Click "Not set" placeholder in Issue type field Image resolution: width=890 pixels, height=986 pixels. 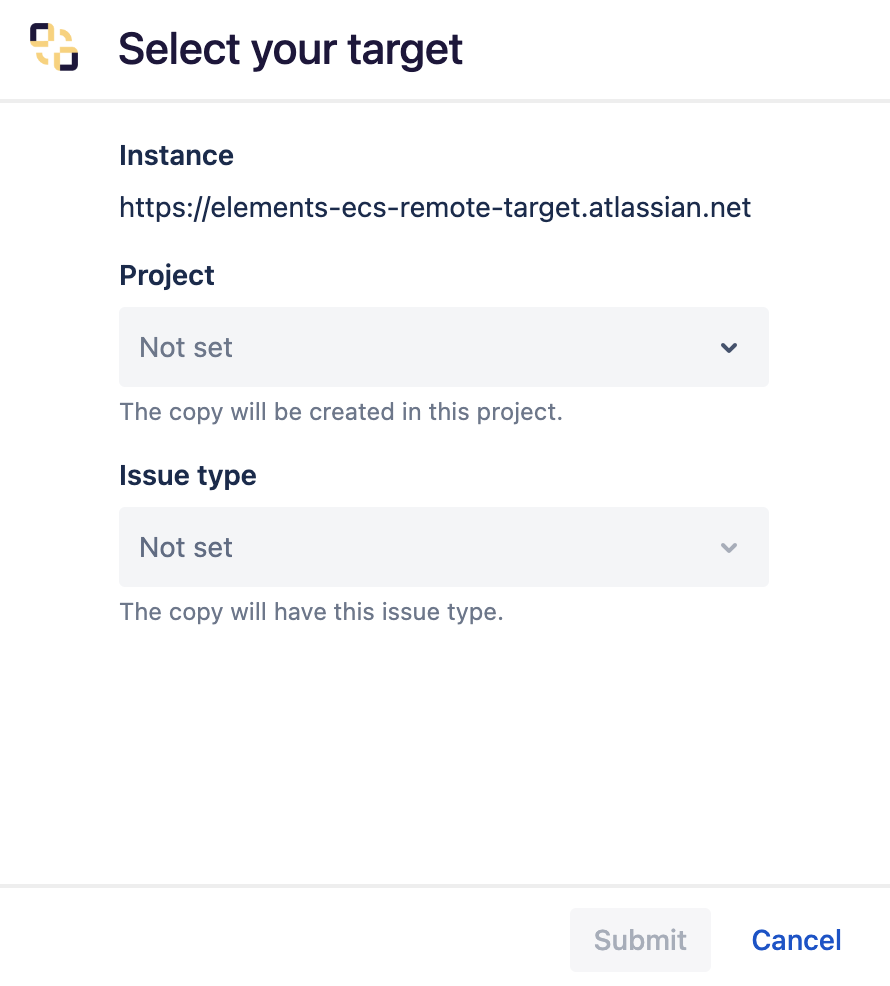point(186,548)
